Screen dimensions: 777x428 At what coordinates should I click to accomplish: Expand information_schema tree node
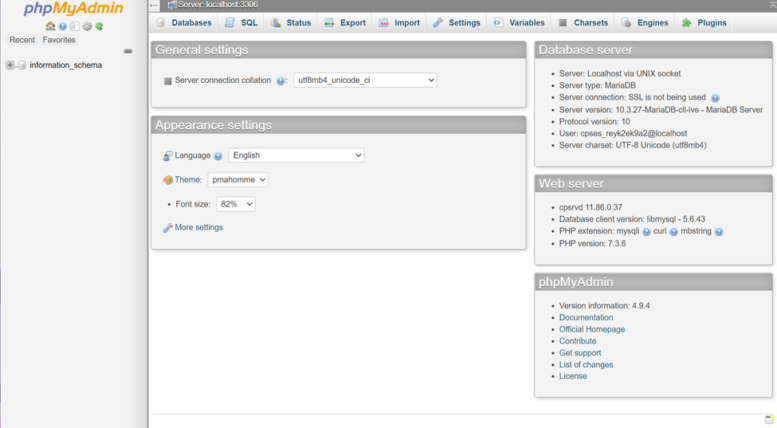pyautogui.click(x=9, y=65)
